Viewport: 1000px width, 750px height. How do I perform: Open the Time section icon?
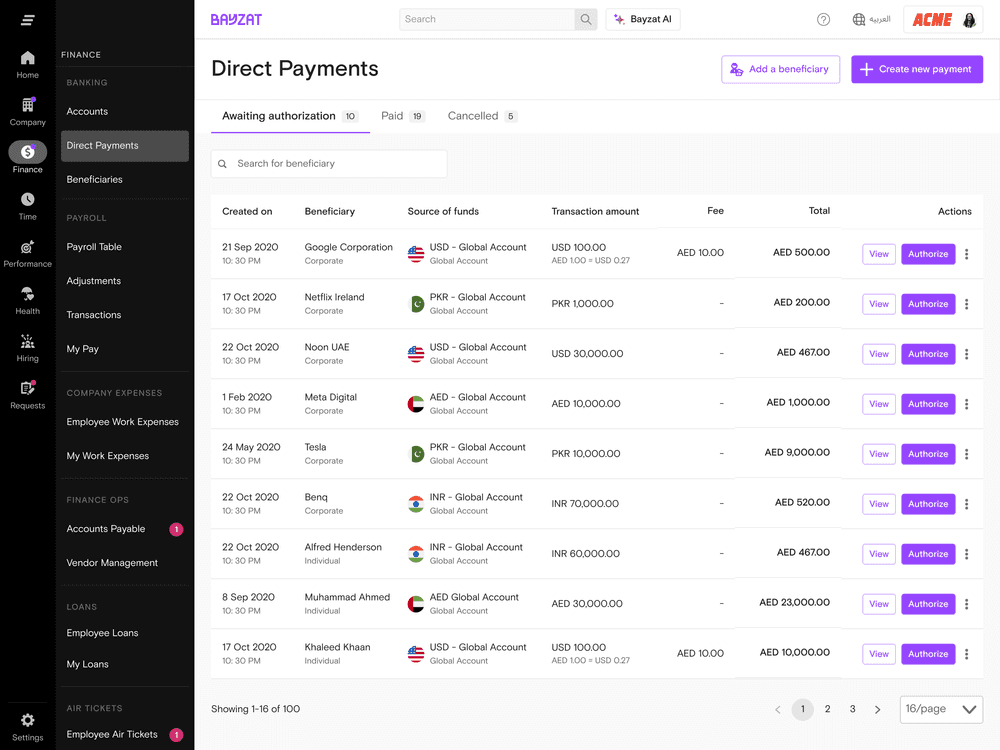[27, 207]
